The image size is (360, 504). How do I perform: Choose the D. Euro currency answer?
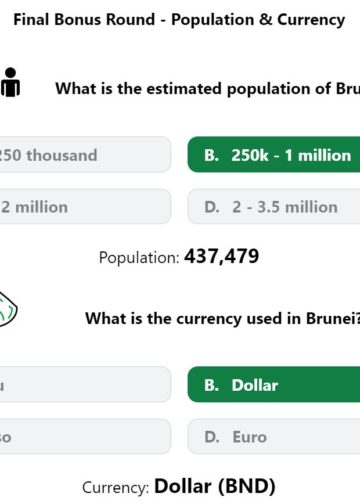click(274, 436)
